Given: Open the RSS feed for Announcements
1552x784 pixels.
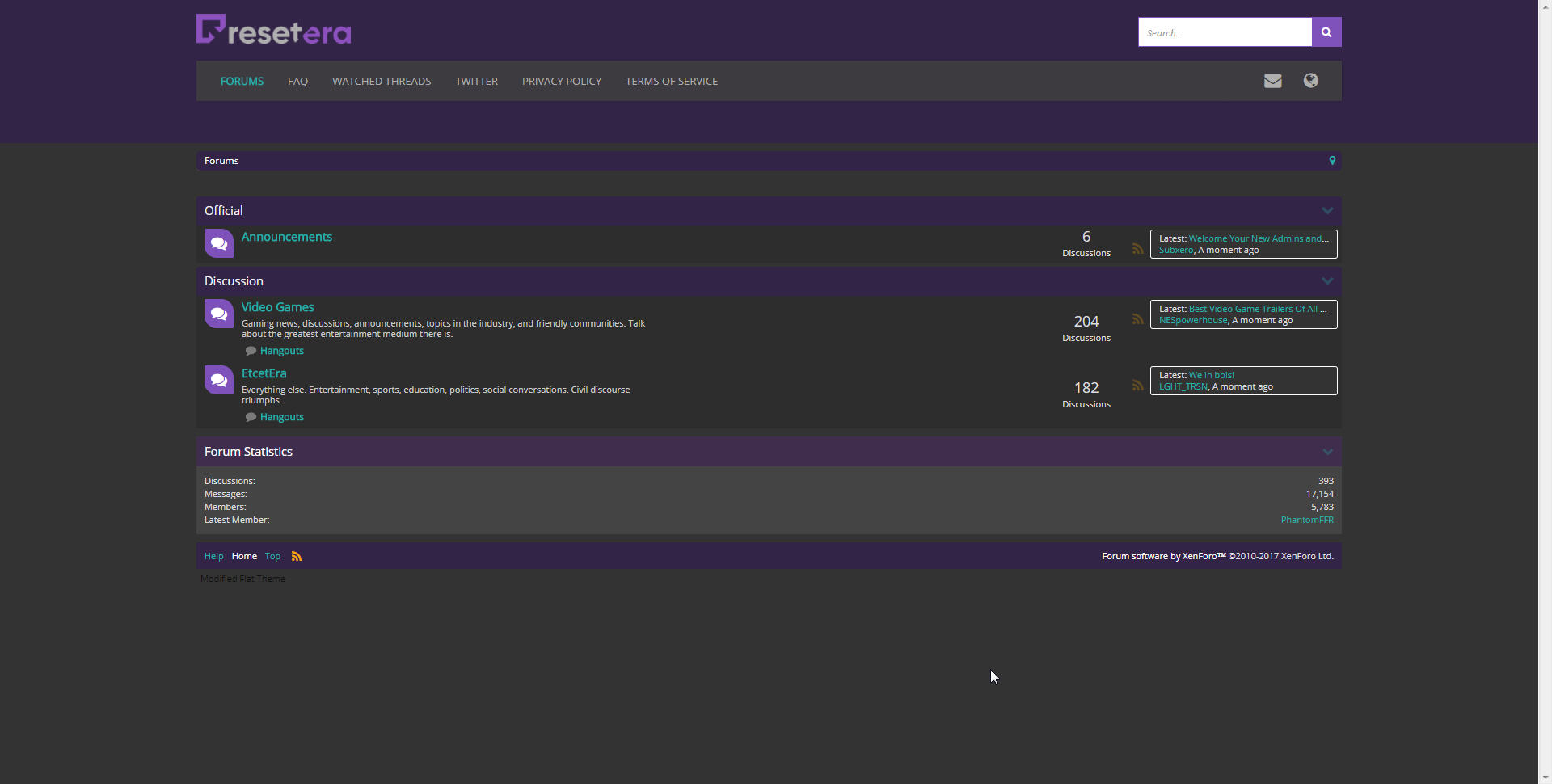Looking at the screenshot, I should click(x=1137, y=248).
